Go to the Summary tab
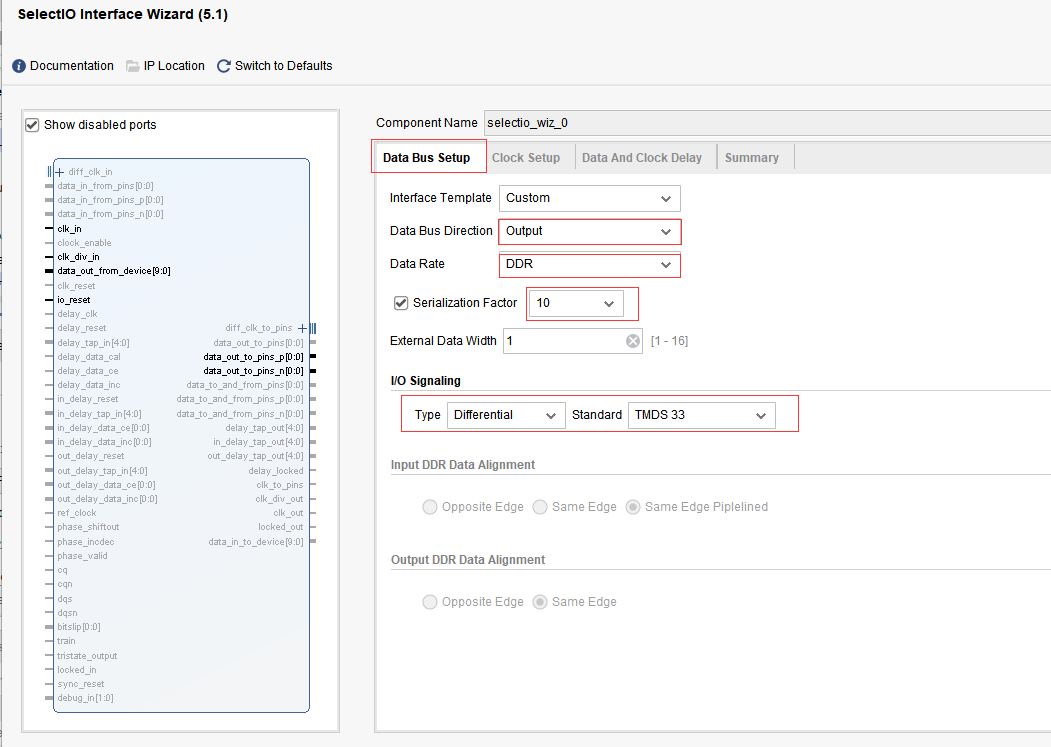The width and height of the screenshot is (1051, 747). [752, 158]
